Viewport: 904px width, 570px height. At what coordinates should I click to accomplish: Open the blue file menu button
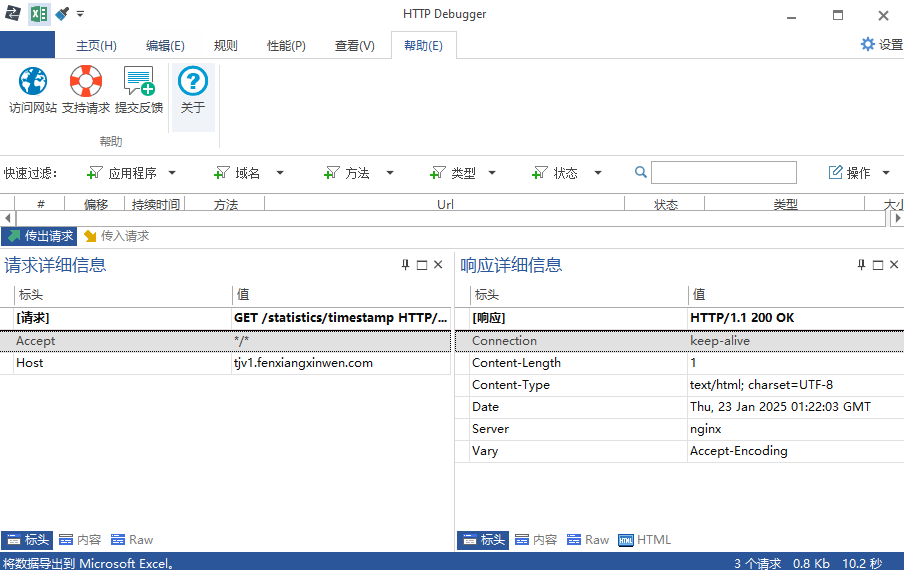pos(27,45)
